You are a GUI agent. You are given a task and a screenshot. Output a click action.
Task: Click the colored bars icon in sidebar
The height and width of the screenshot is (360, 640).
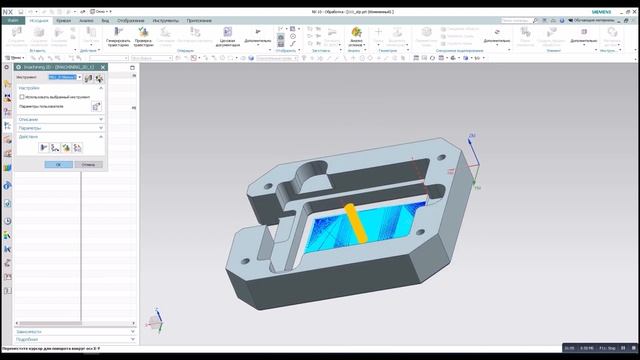click(7, 167)
